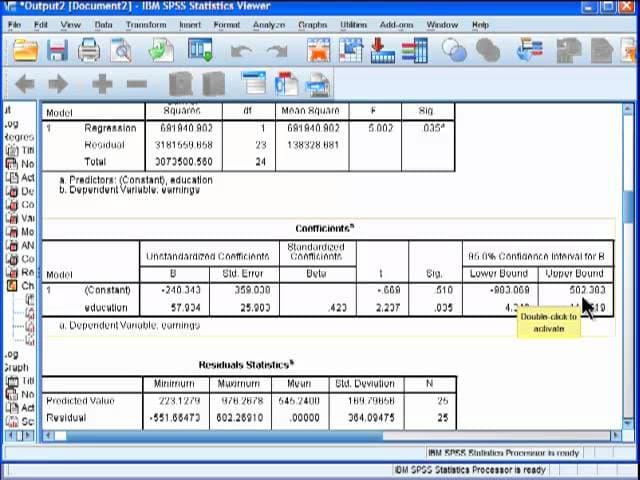Click the colored rows table icon
Viewport: 640px width, 480px height.
(x=415, y=50)
